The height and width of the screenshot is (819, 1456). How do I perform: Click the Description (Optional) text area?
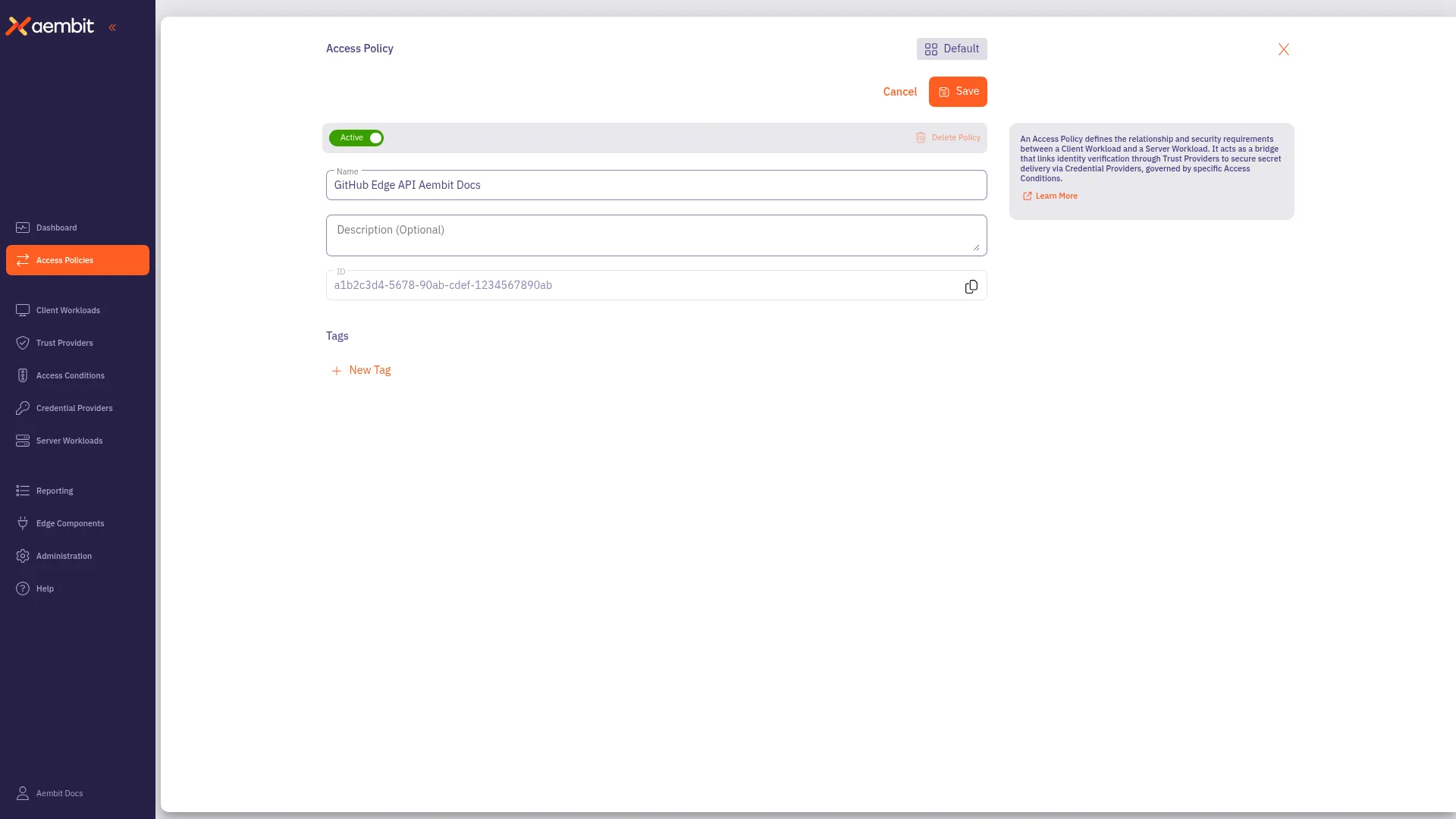656,235
